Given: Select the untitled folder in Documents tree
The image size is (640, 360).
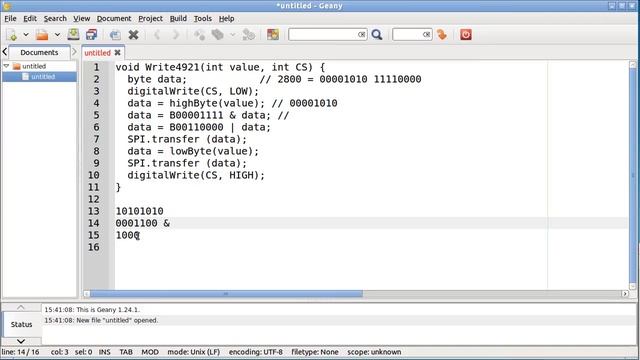Looking at the screenshot, I should [34, 66].
